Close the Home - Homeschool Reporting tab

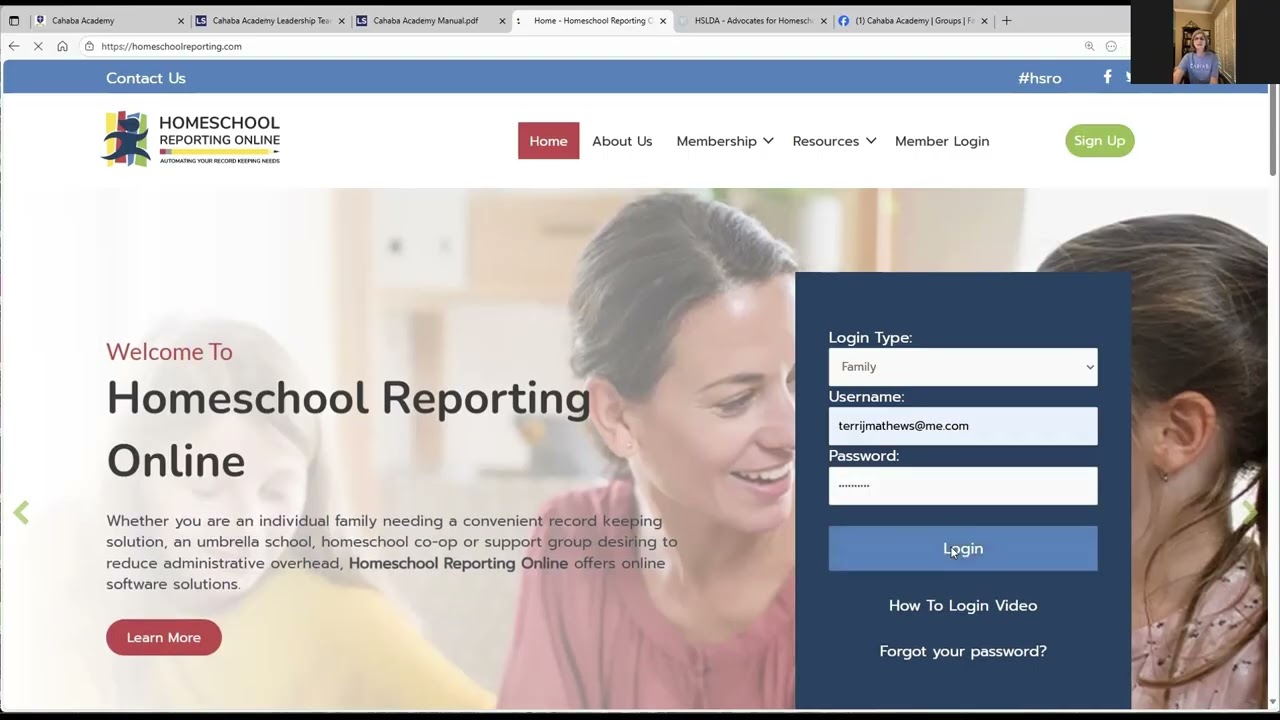[x=662, y=21]
